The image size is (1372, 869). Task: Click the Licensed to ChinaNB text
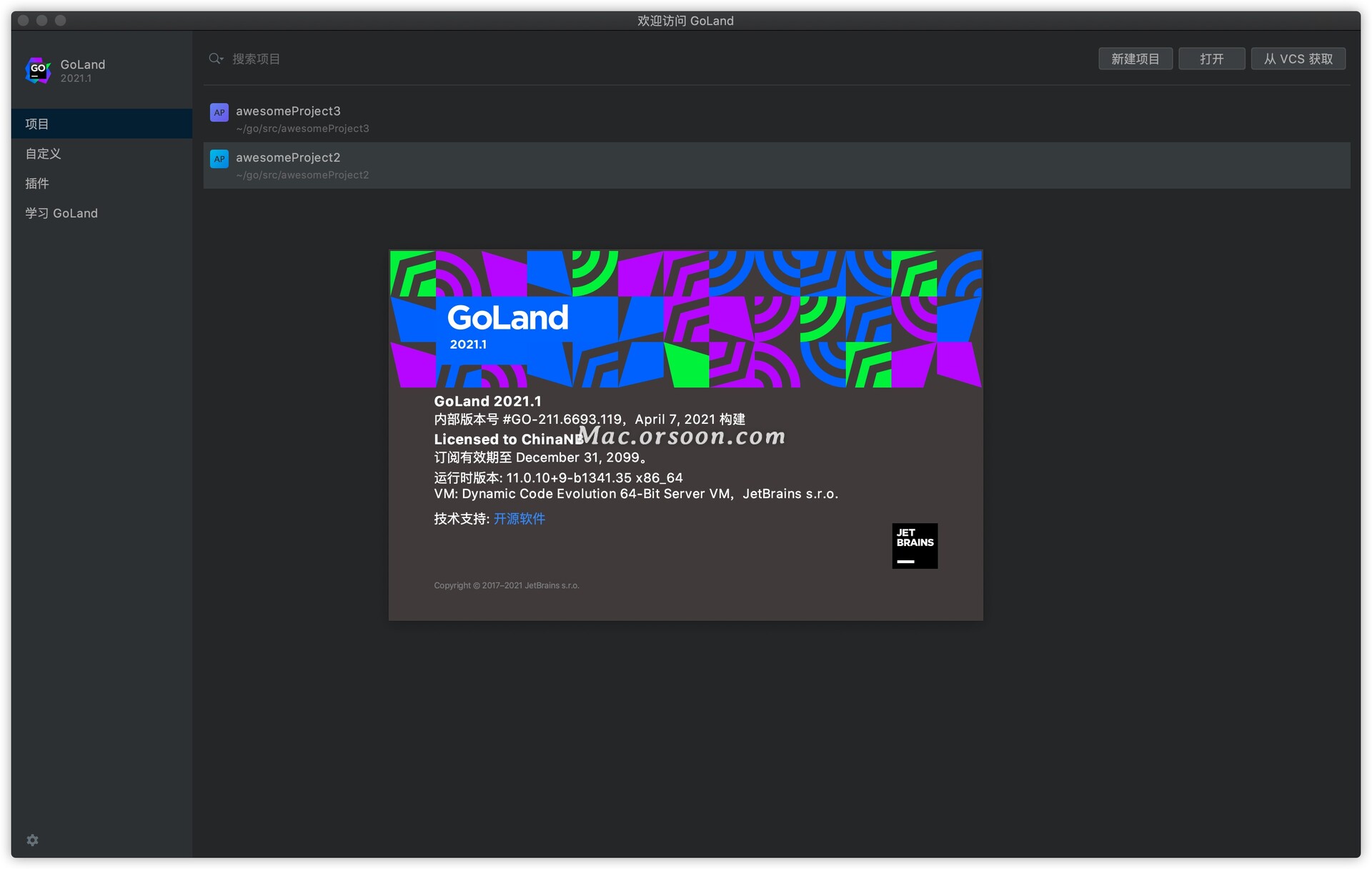click(x=508, y=440)
